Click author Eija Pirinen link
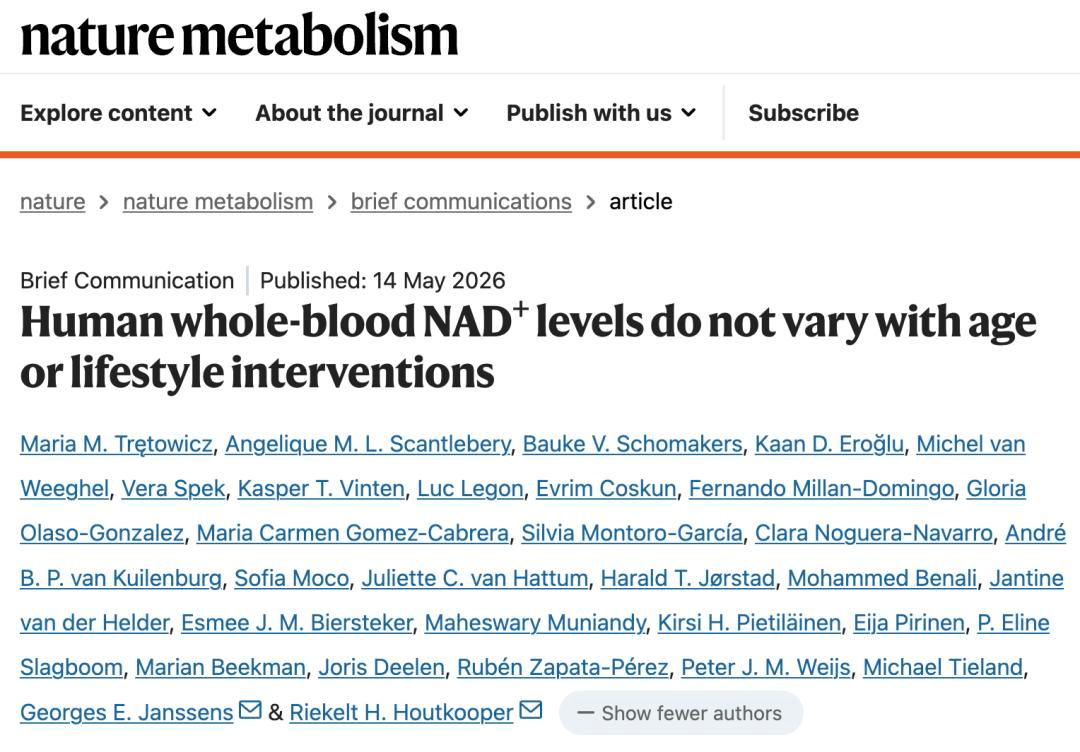This screenshot has height=752, width=1080. [908, 623]
